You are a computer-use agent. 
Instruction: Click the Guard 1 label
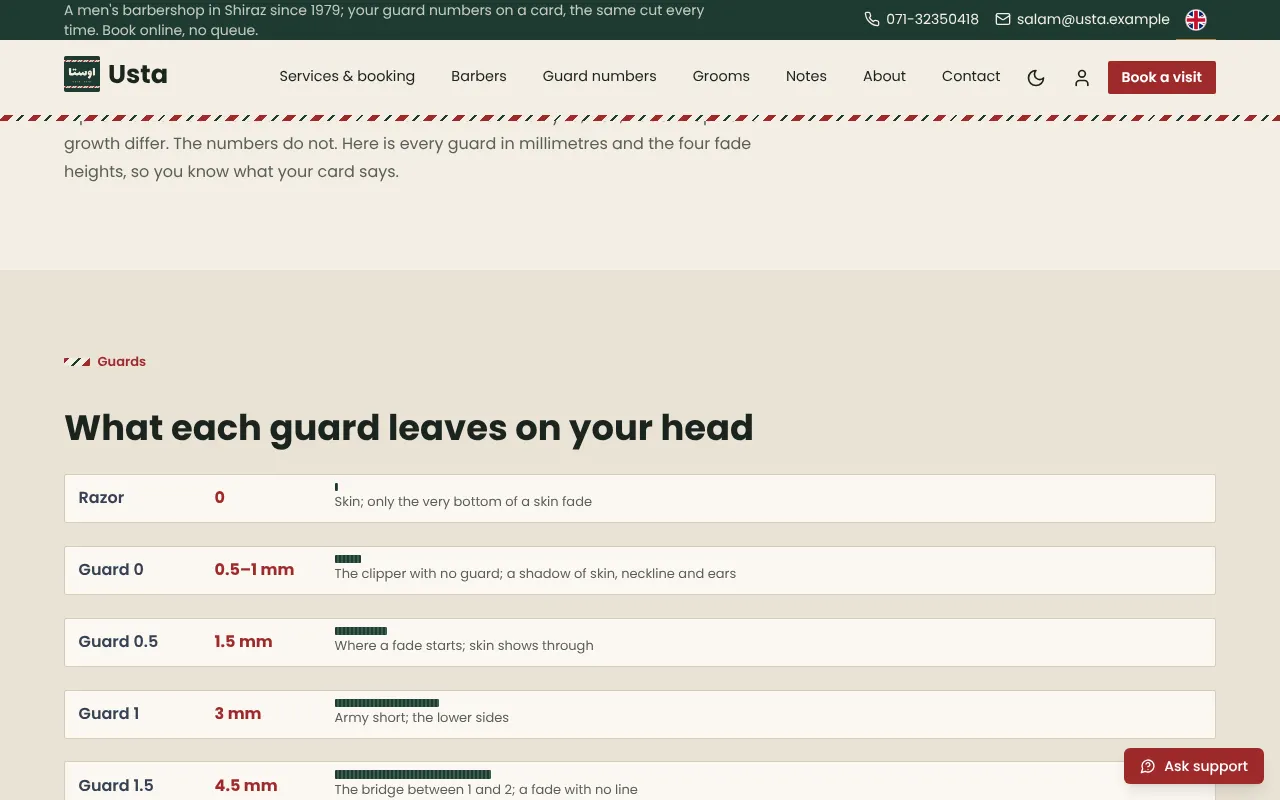(x=109, y=714)
